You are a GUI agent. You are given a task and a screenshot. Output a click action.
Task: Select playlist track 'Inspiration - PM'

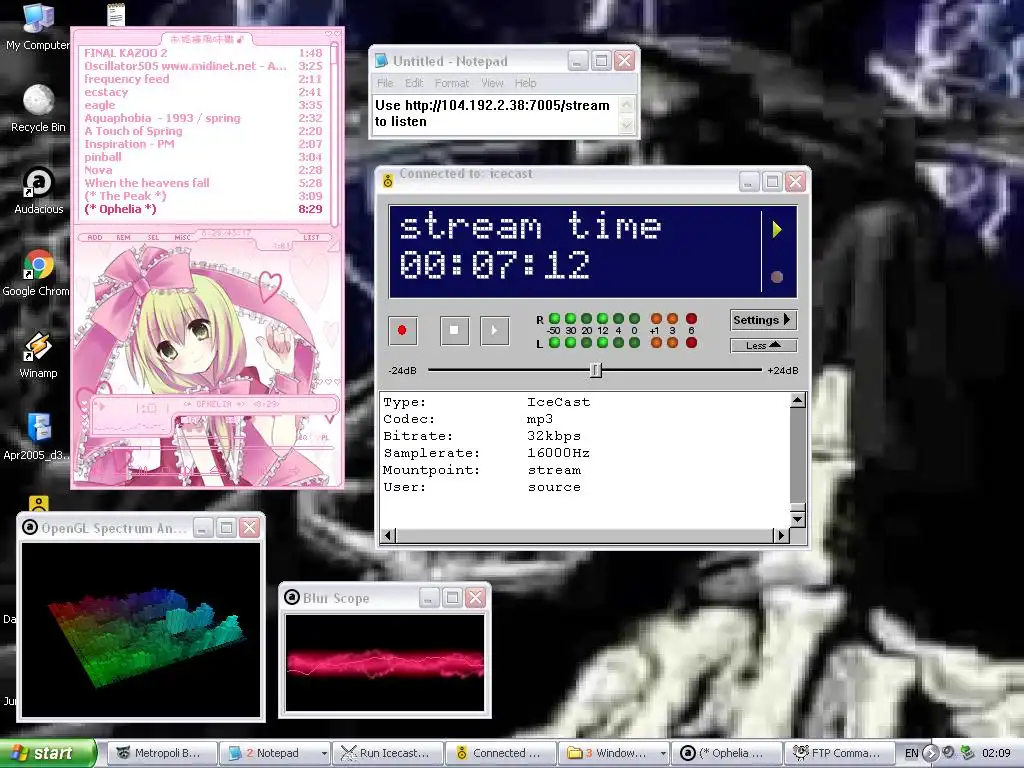click(x=202, y=144)
